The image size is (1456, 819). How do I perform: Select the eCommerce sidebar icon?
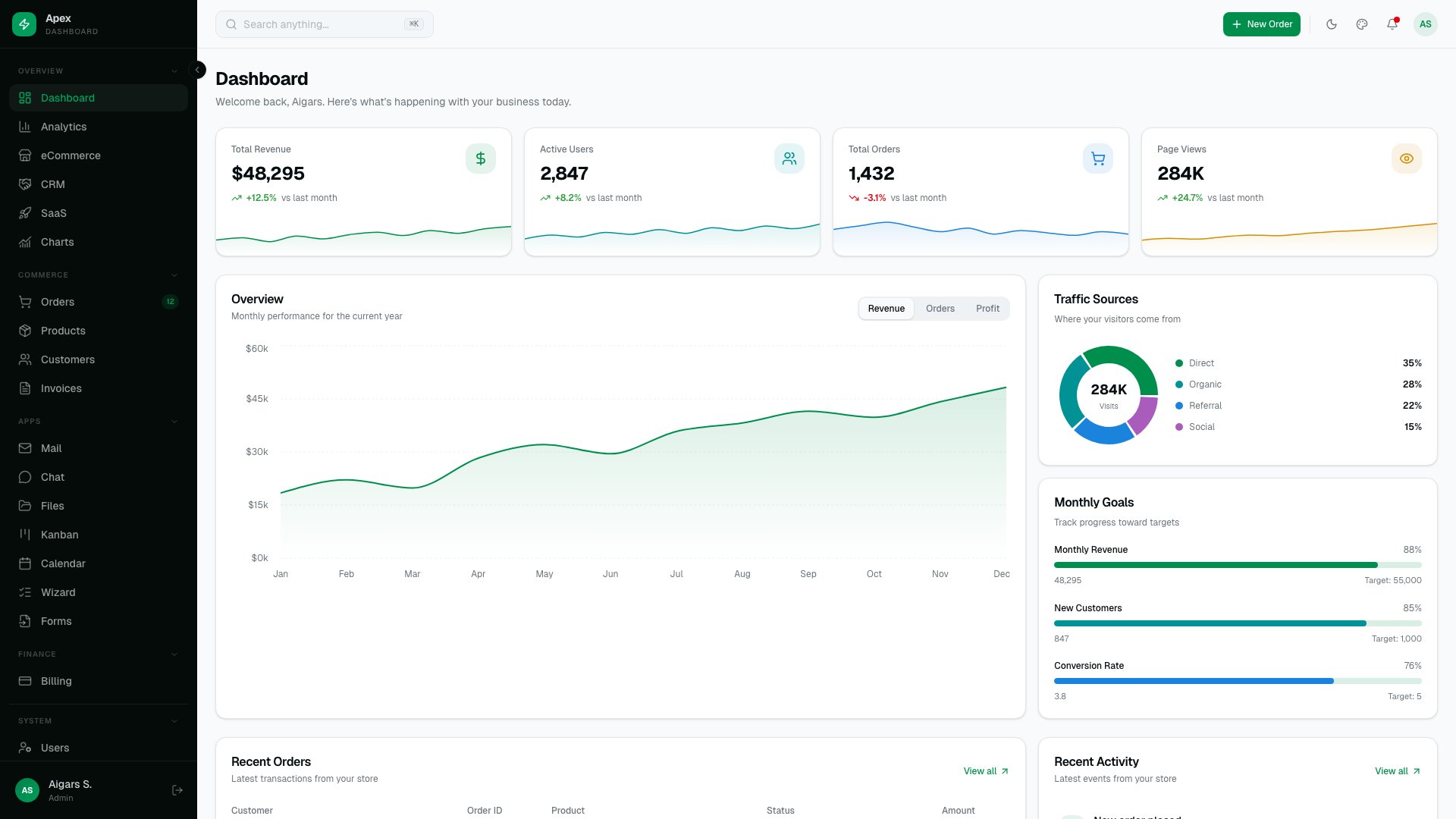tap(25, 155)
